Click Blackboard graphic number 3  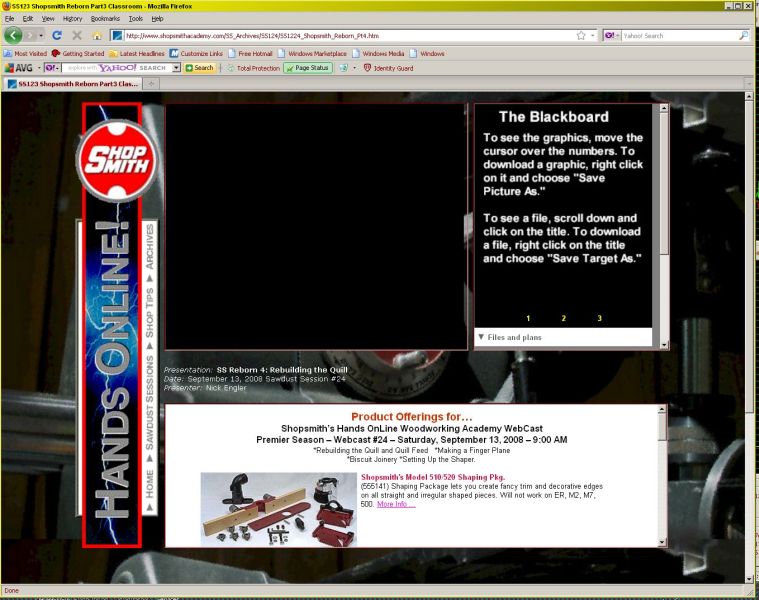pyautogui.click(x=599, y=318)
